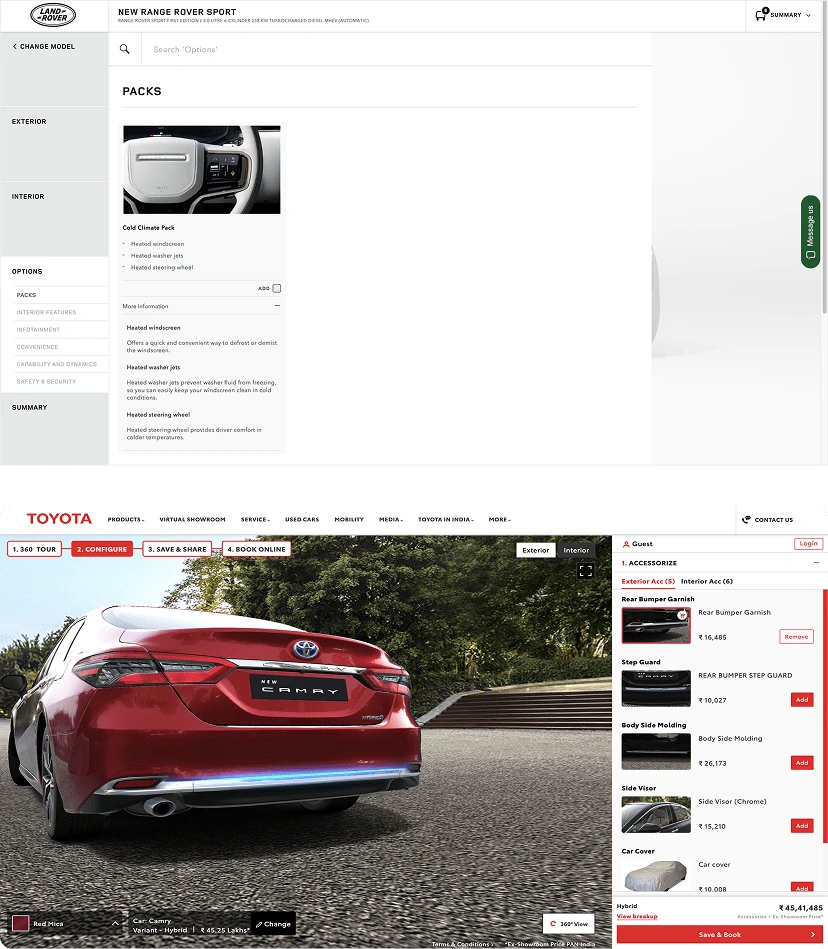
Task: Add the Rear Bumper Step Guard
Action: coord(802,700)
